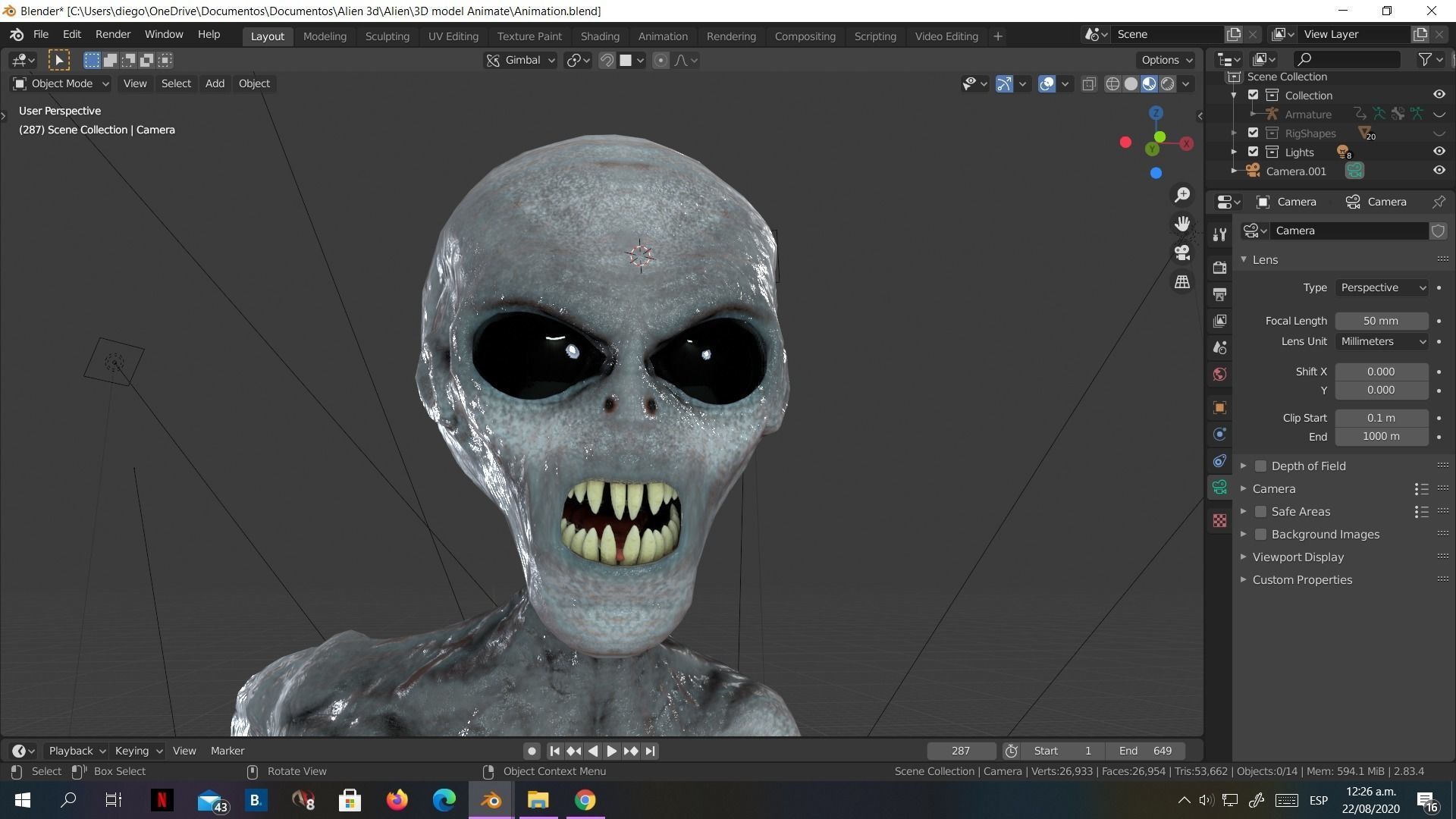
Task: Expand the Viewport Display panel
Action: click(x=1298, y=557)
